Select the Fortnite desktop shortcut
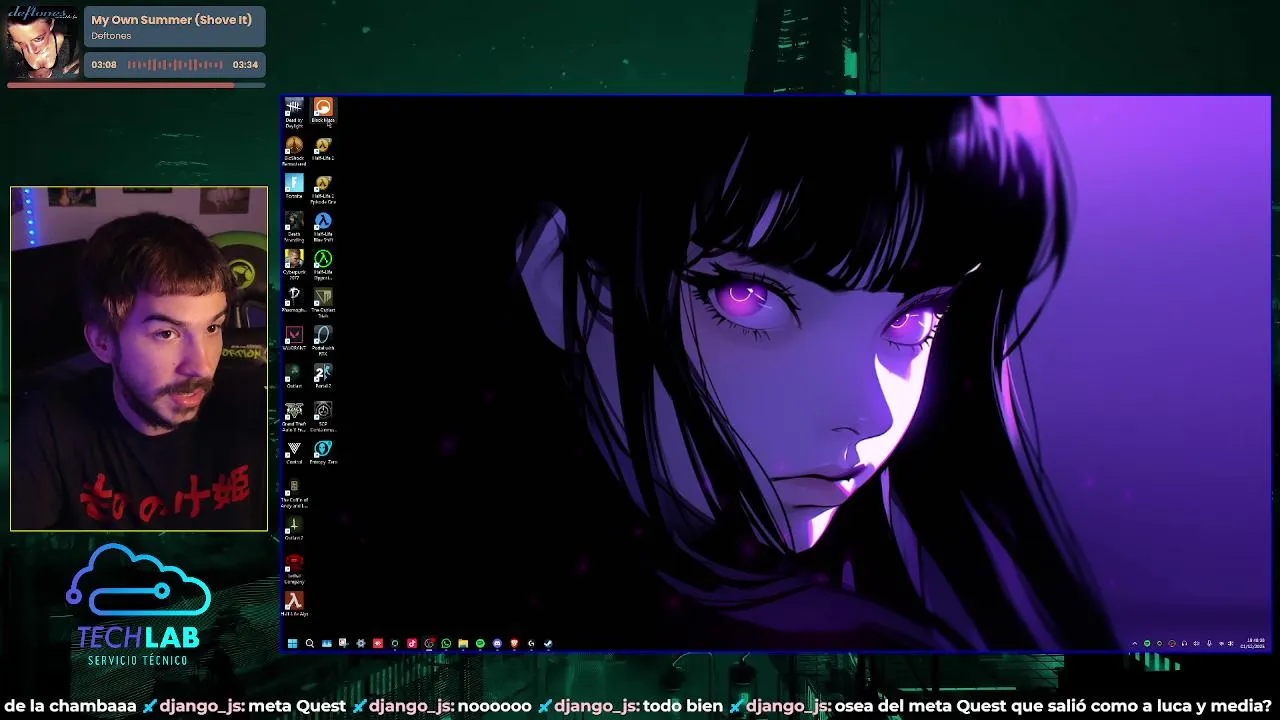1280x720 pixels. pos(294,187)
